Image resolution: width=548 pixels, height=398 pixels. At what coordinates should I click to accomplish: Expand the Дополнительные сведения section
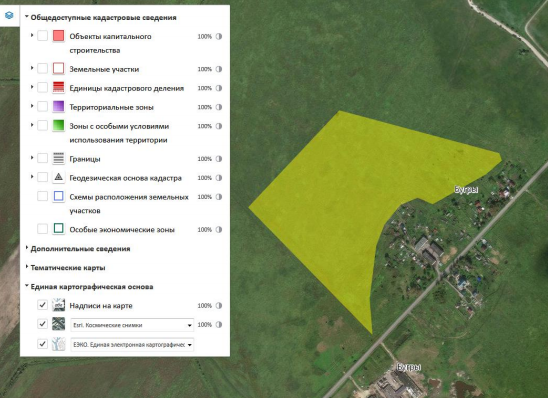point(80,249)
